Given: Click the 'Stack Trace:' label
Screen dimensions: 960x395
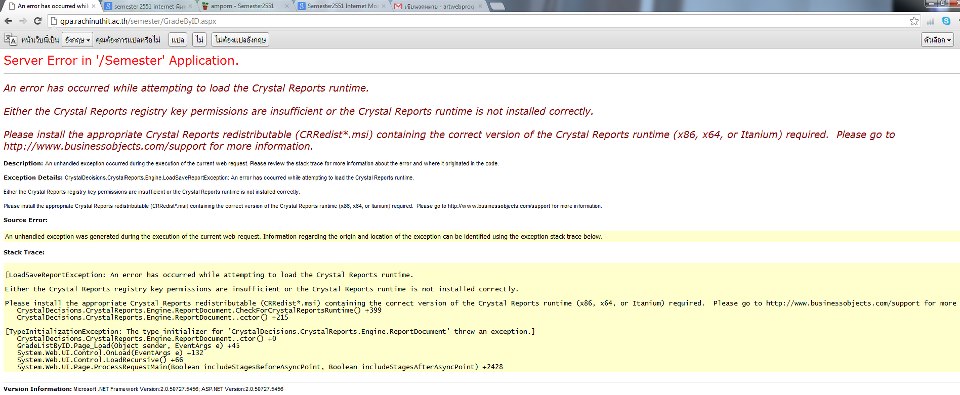Looking at the screenshot, I should click(24, 252).
